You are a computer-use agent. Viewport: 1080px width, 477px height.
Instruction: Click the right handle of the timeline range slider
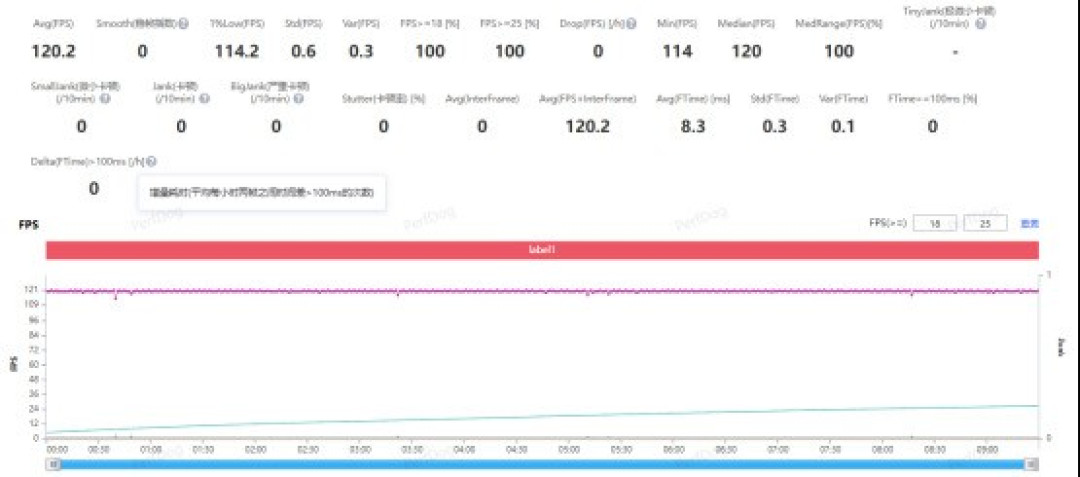tap(1030, 464)
